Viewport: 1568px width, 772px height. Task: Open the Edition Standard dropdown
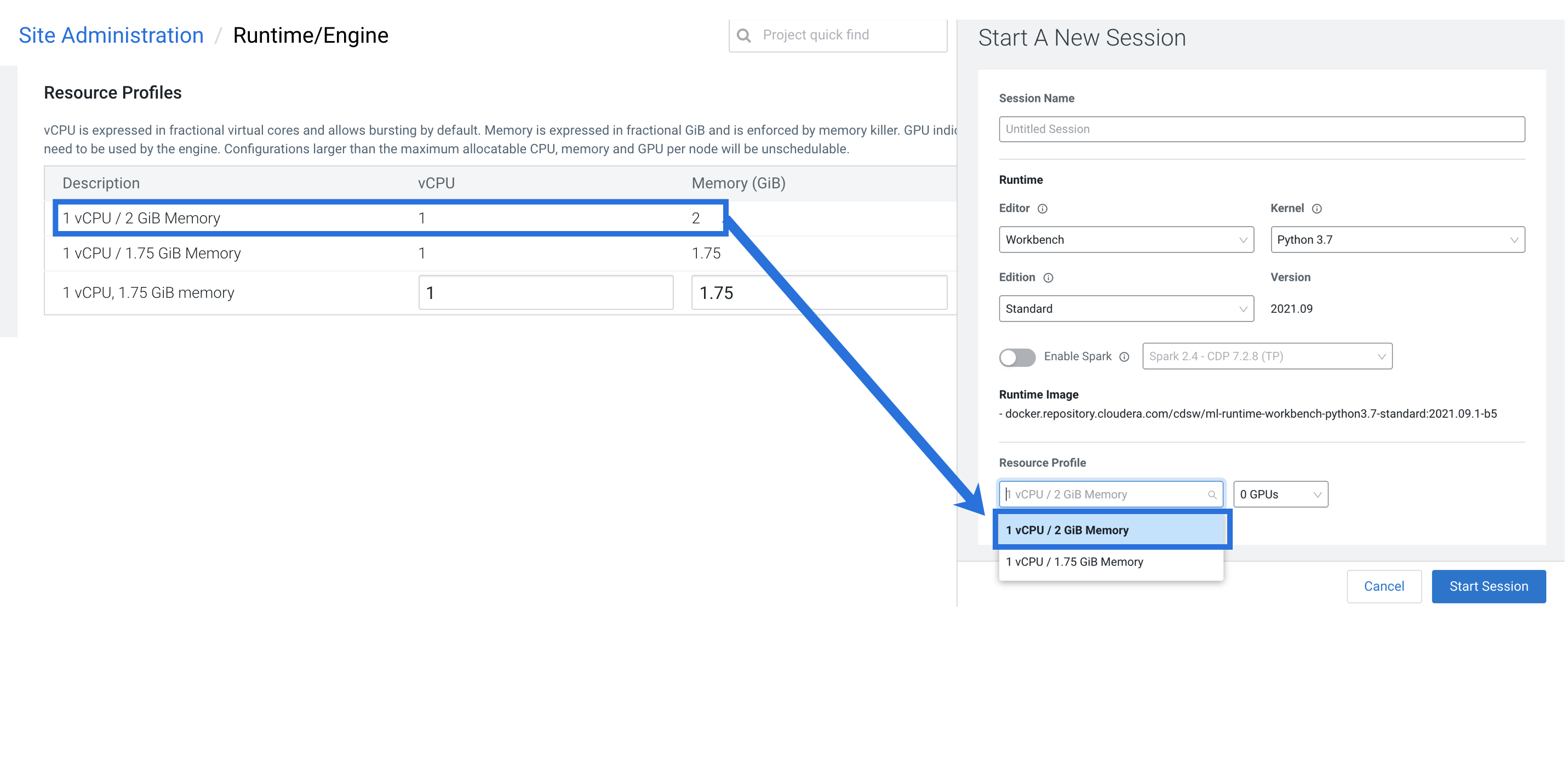point(1125,309)
